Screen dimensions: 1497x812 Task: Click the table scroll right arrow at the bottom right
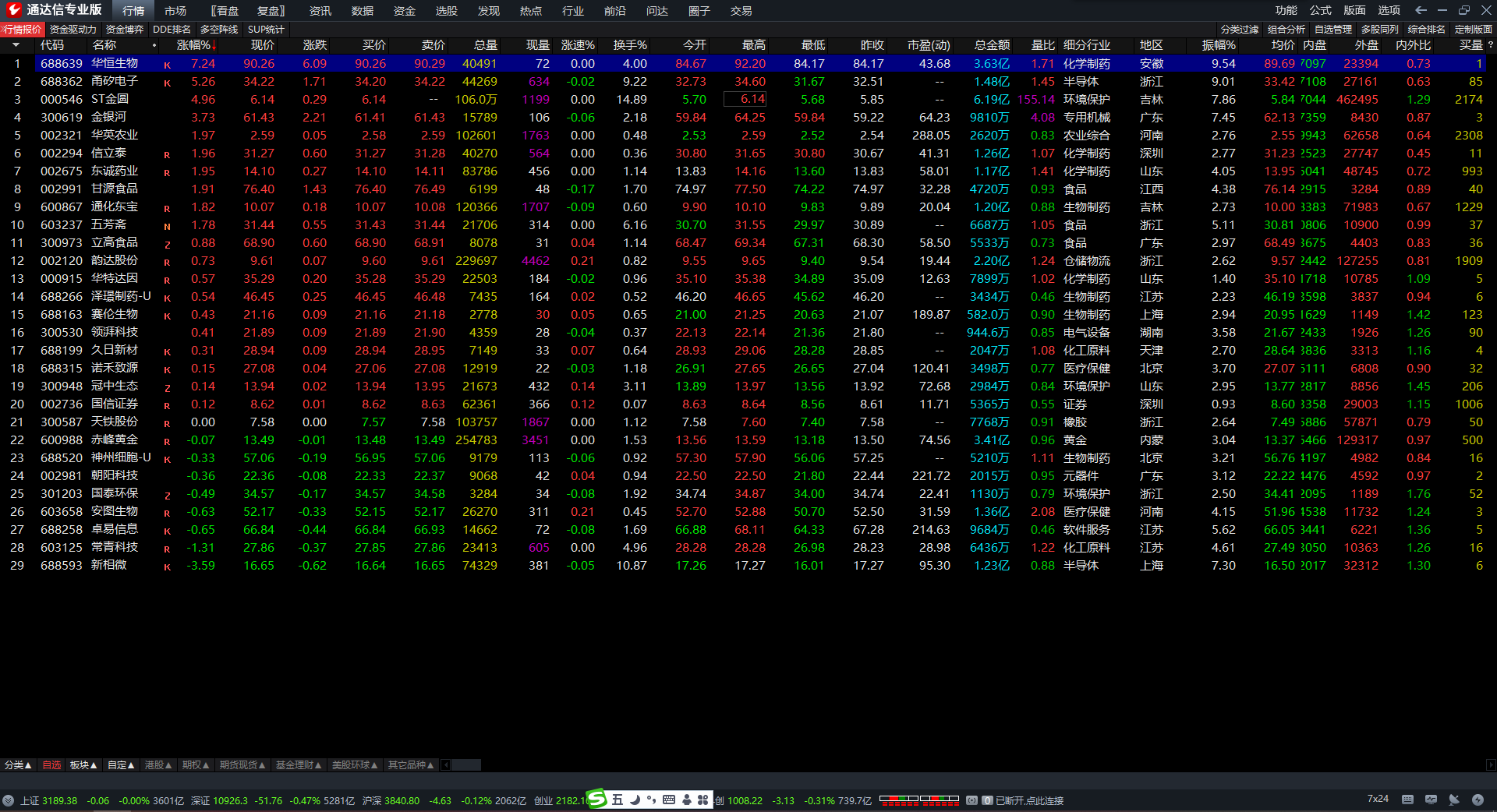pyautogui.click(x=1491, y=765)
